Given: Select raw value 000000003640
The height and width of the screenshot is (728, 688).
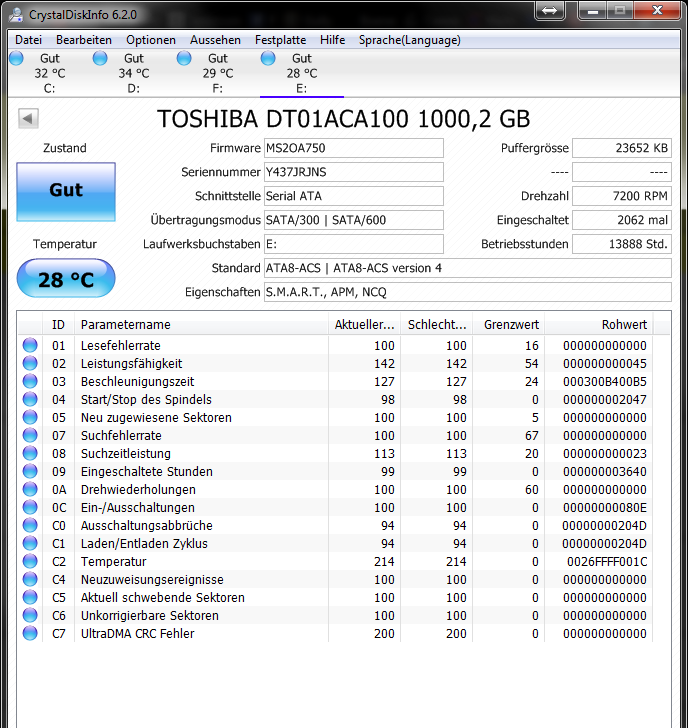Looking at the screenshot, I should (x=604, y=472).
